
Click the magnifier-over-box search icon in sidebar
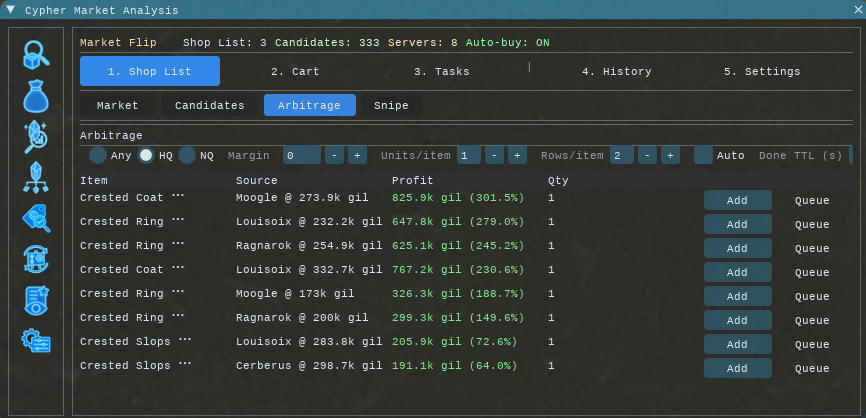point(36,54)
